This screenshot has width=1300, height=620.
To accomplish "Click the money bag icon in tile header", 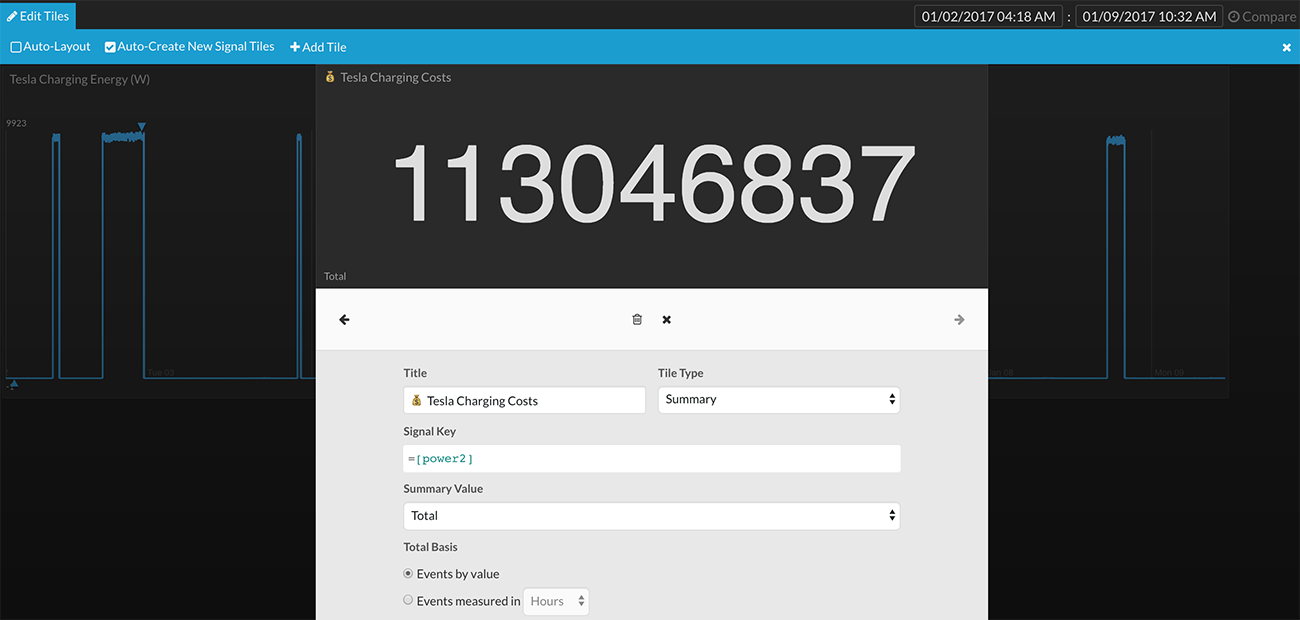I will [x=330, y=77].
